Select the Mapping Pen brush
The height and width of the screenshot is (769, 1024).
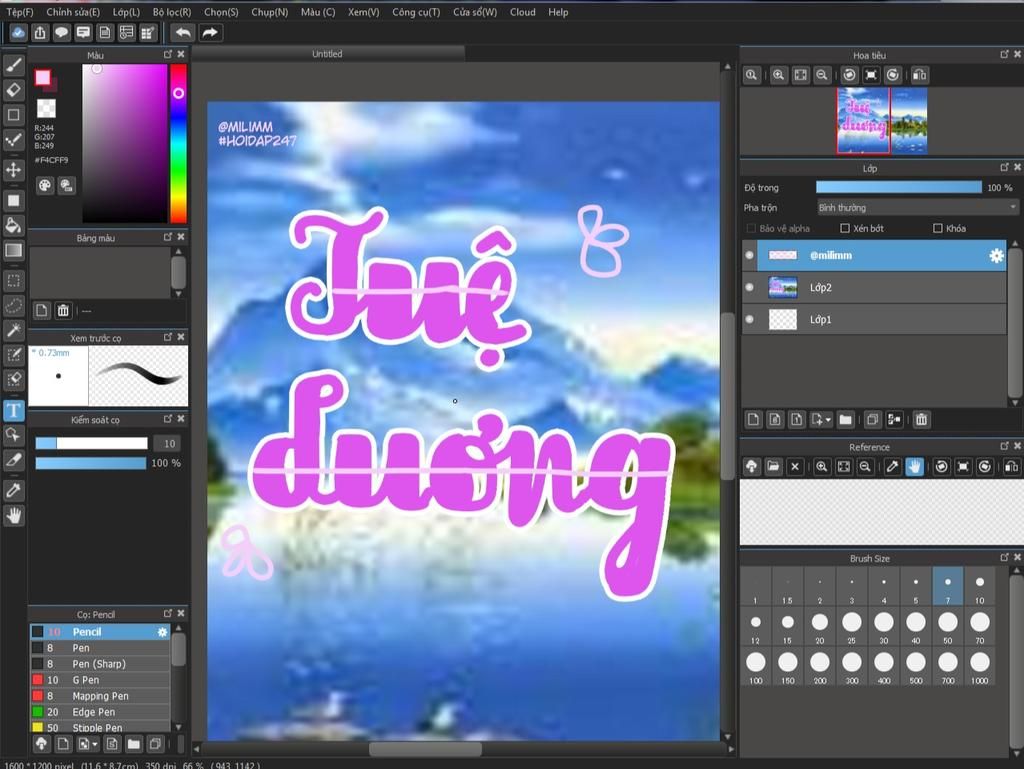coord(101,696)
